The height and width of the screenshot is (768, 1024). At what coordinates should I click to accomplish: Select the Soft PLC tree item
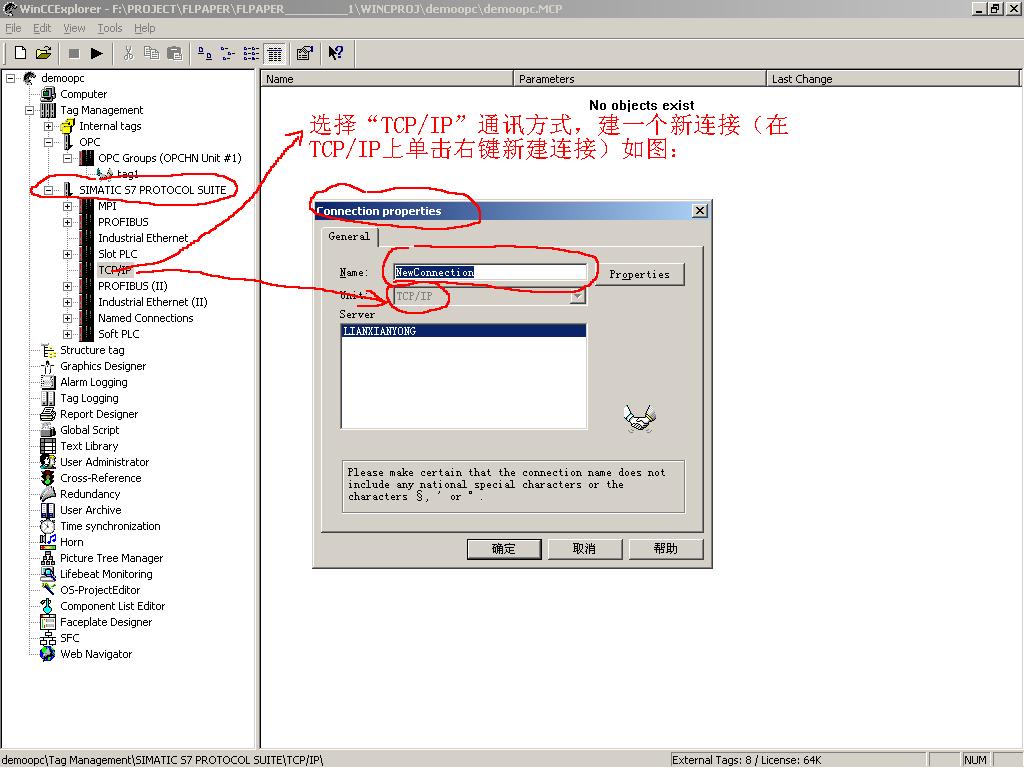tap(118, 334)
